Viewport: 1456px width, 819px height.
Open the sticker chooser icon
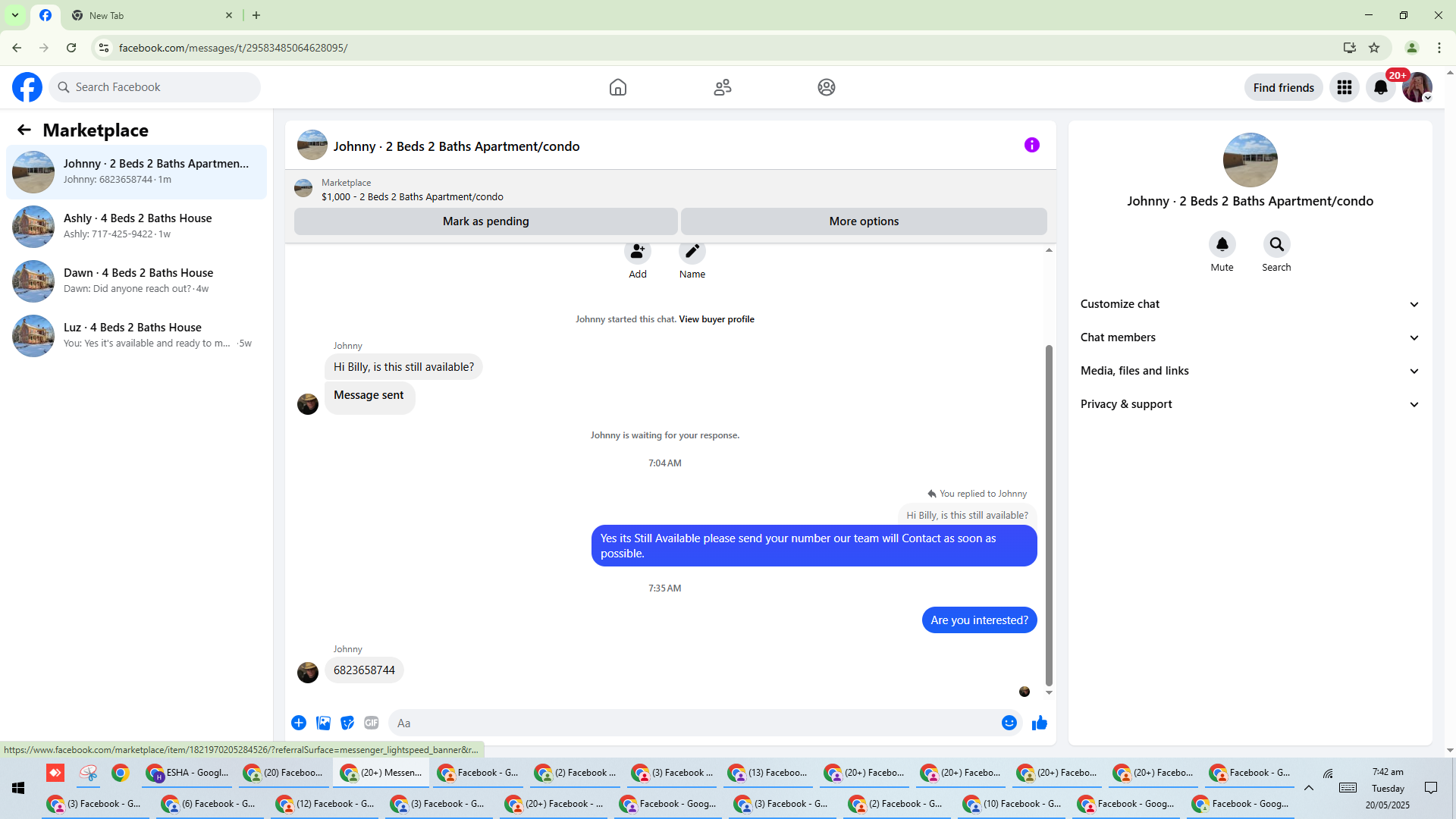point(347,723)
